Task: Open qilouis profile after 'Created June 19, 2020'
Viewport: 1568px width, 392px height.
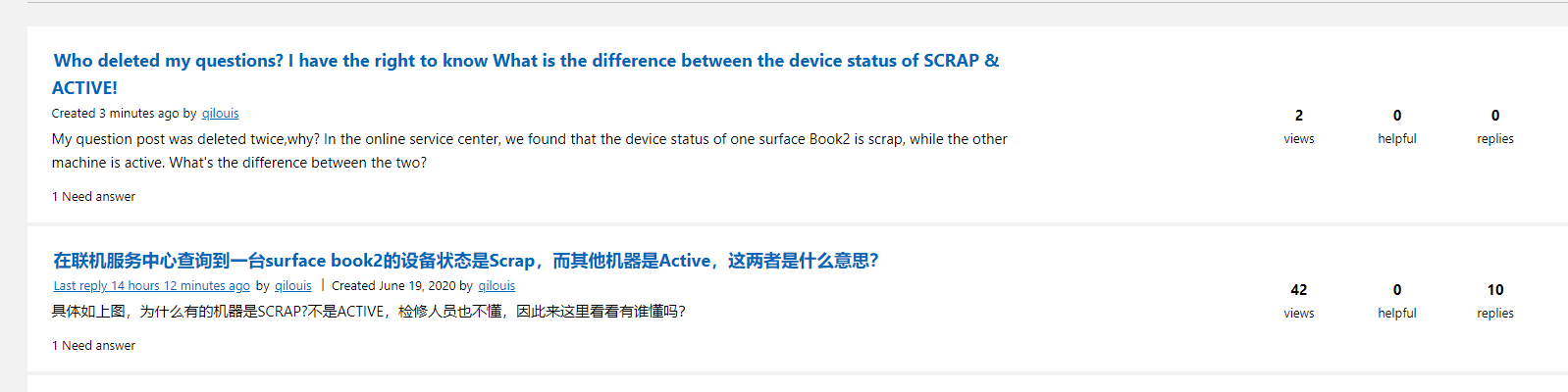Action: pos(497,286)
